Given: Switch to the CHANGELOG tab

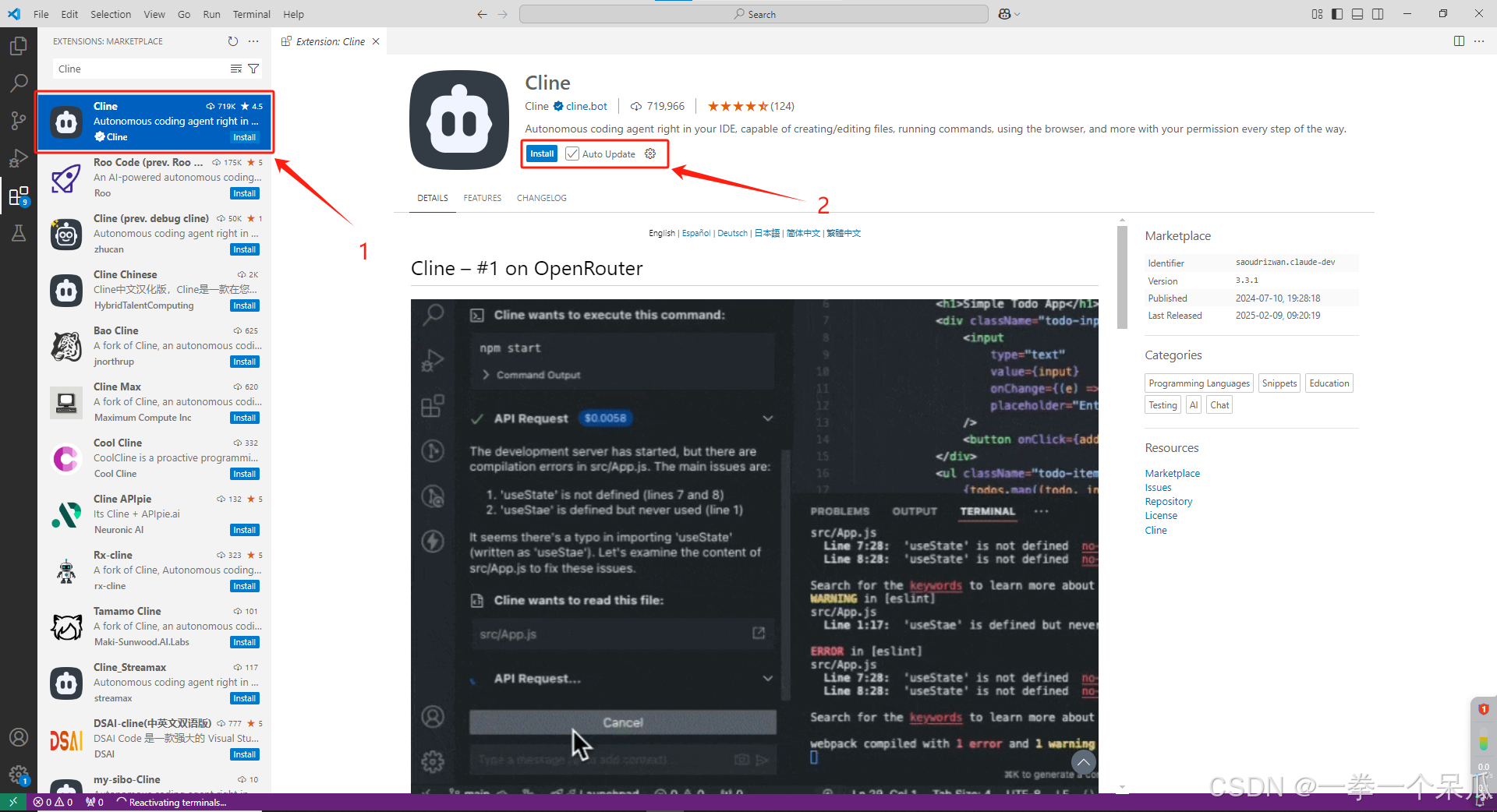Looking at the screenshot, I should pyautogui.click(x=542, y=198).
